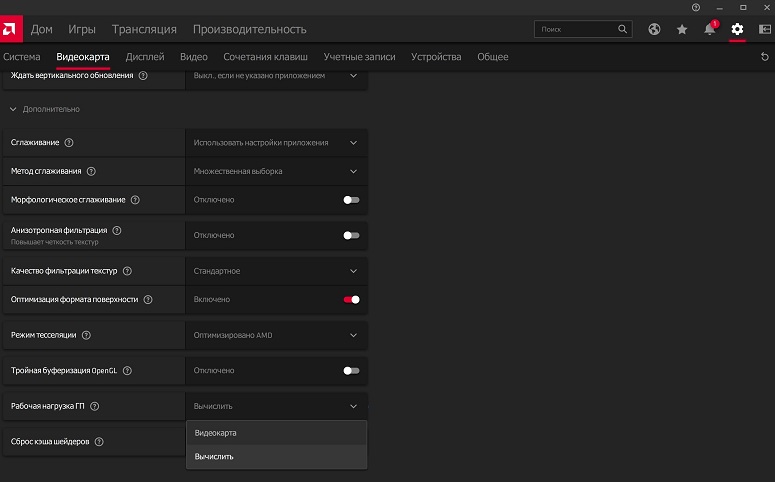
Task: Disable Оптимизация формата поверхности toggle
Action: (351, 299)
